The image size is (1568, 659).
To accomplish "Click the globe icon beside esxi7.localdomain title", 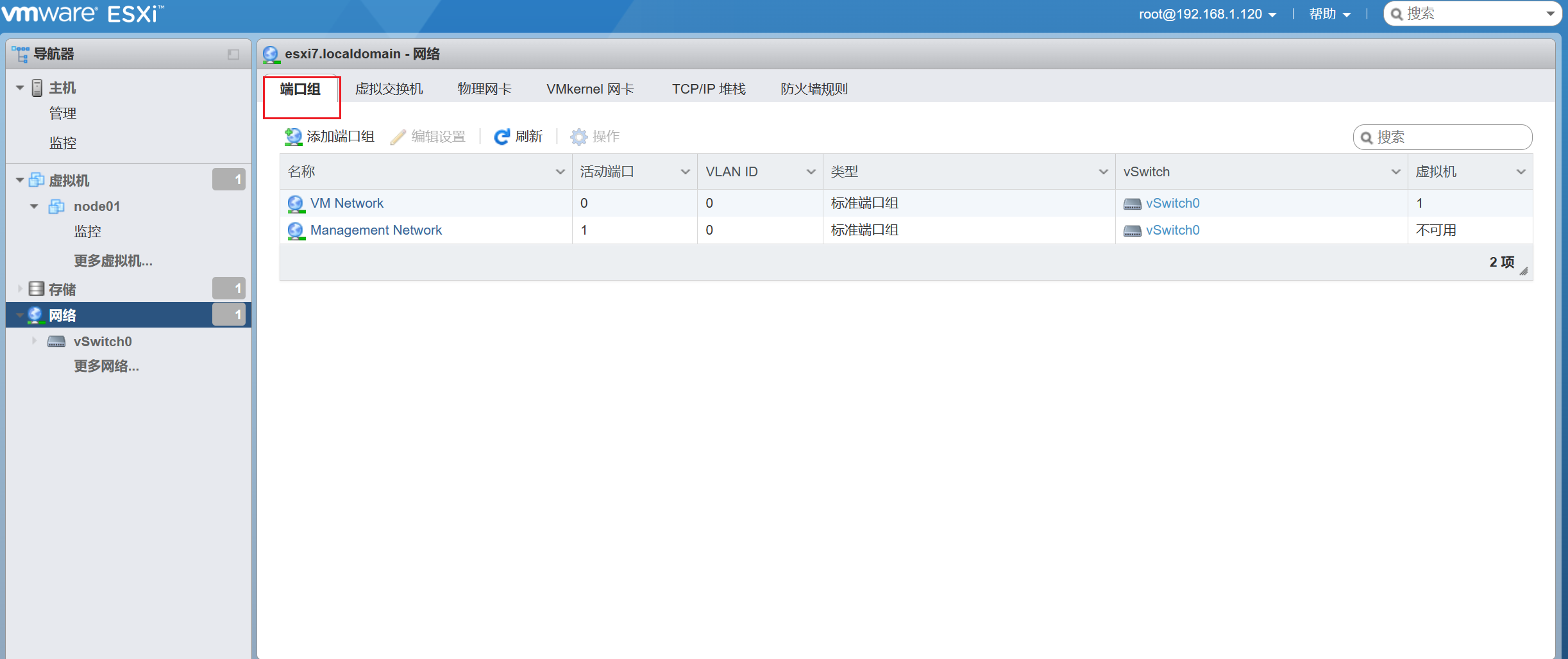I will [271, 54].
